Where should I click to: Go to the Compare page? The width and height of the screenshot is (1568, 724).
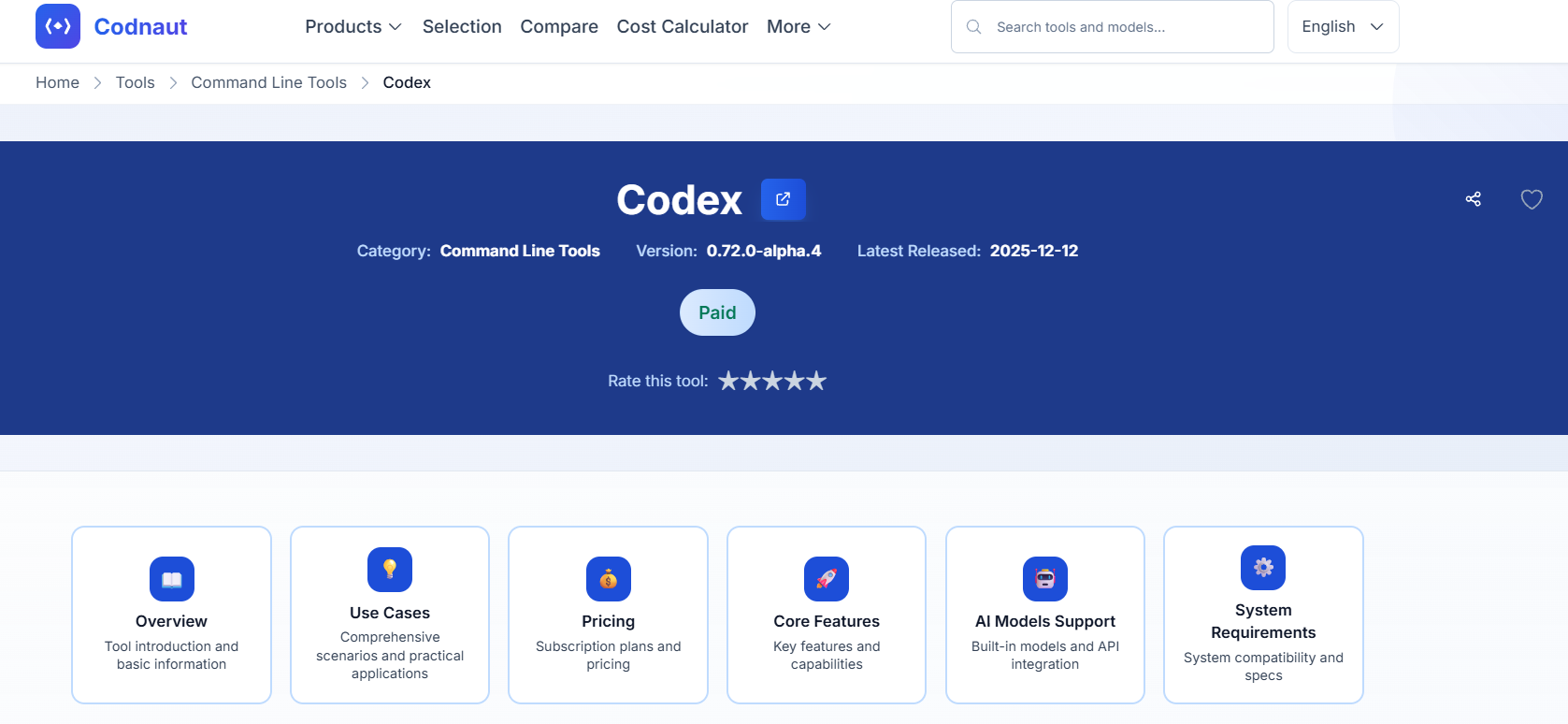pyautogui.click(x=559, y=26)
